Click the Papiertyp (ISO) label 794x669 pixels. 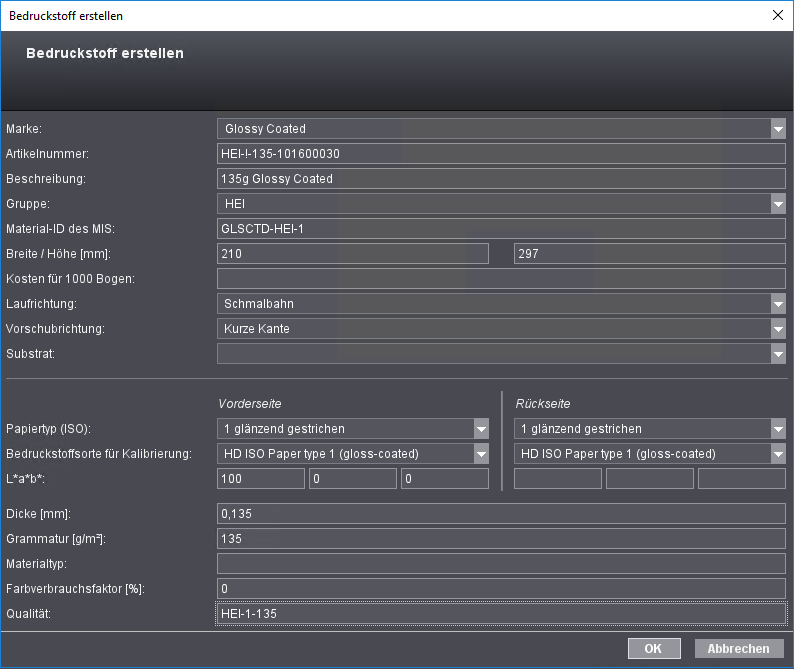pos(49,429)
